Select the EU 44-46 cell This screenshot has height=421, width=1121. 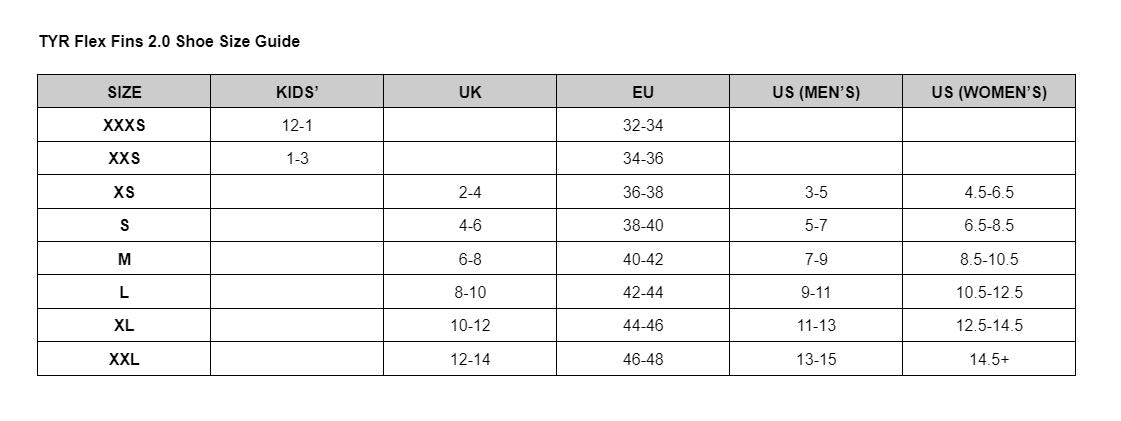[x=643, y=325]
